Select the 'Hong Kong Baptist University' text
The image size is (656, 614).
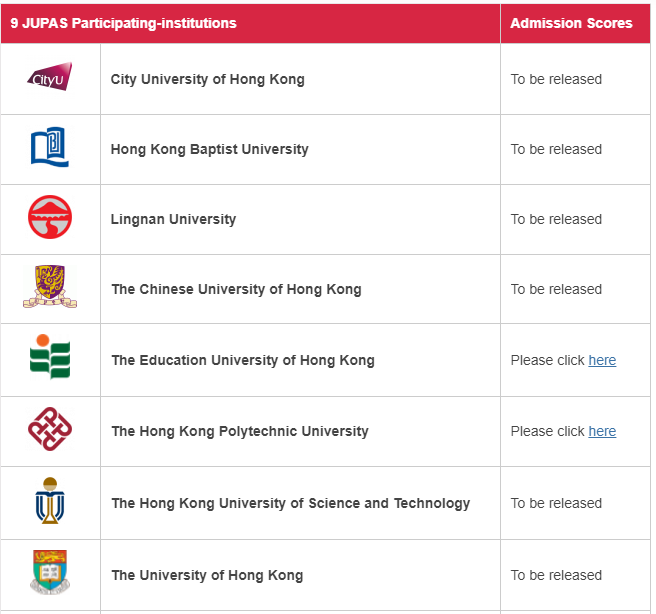[209, 149]
